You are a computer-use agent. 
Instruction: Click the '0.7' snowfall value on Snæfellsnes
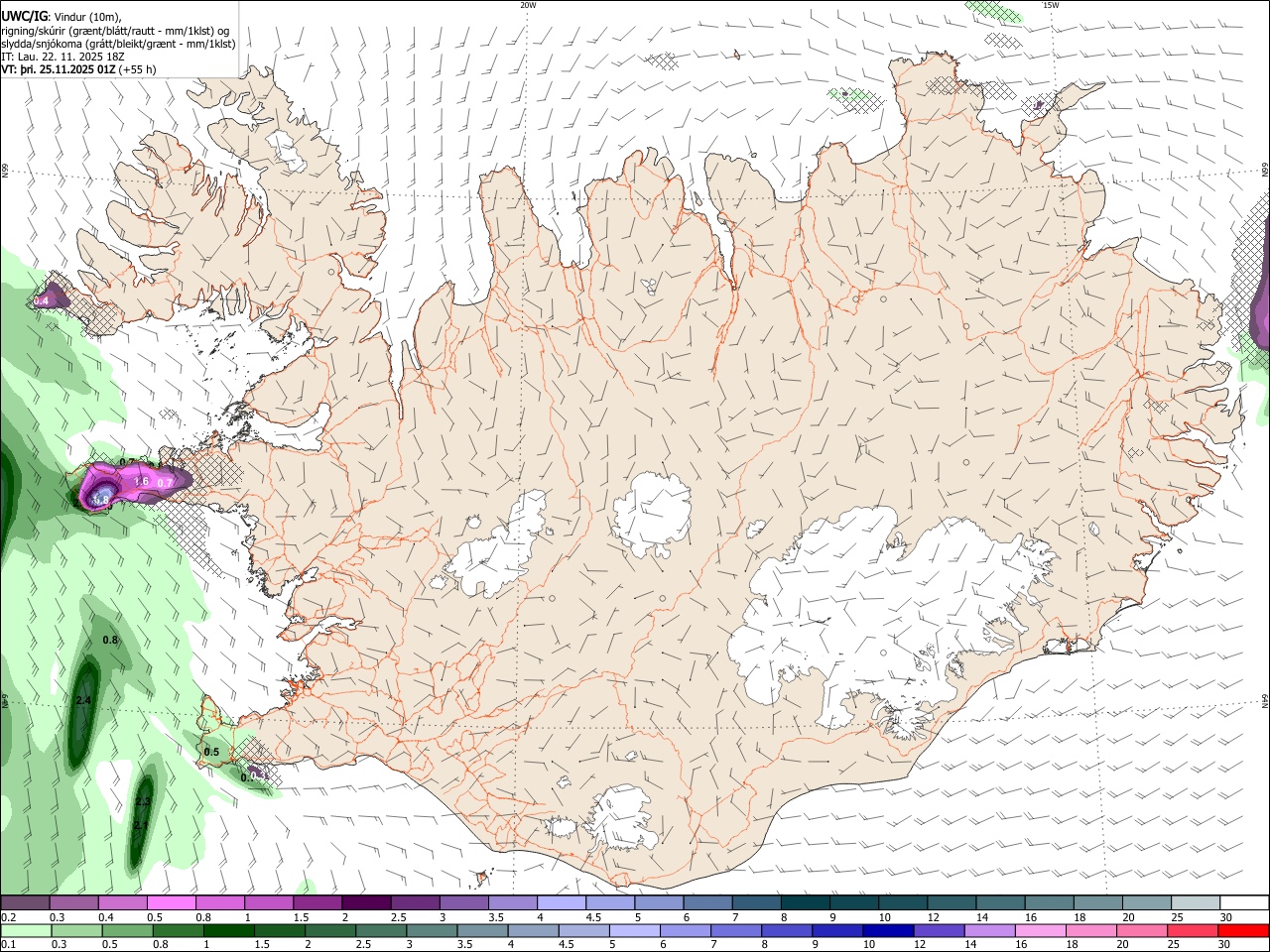point(166,483)
